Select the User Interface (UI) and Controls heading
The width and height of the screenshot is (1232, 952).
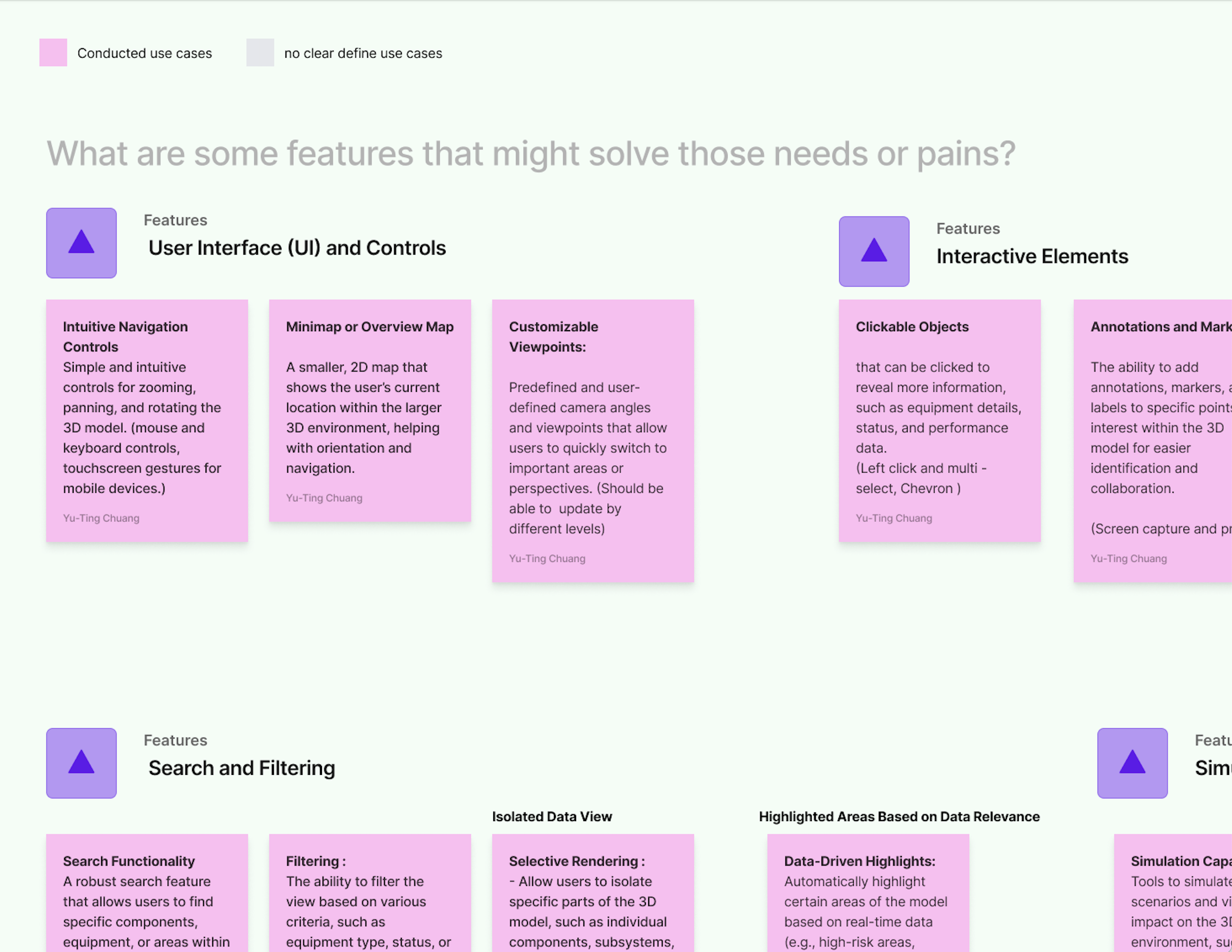click(297, 248)
